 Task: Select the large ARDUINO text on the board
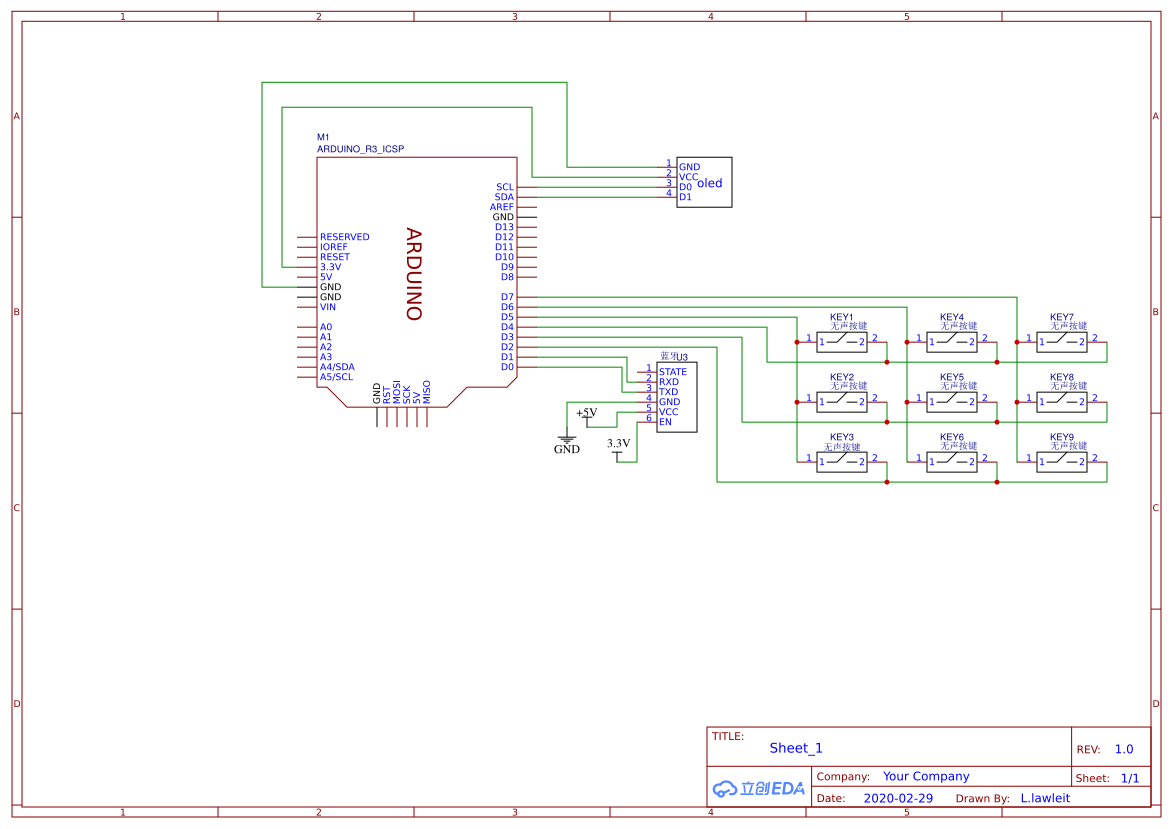[x=414, y=274]
